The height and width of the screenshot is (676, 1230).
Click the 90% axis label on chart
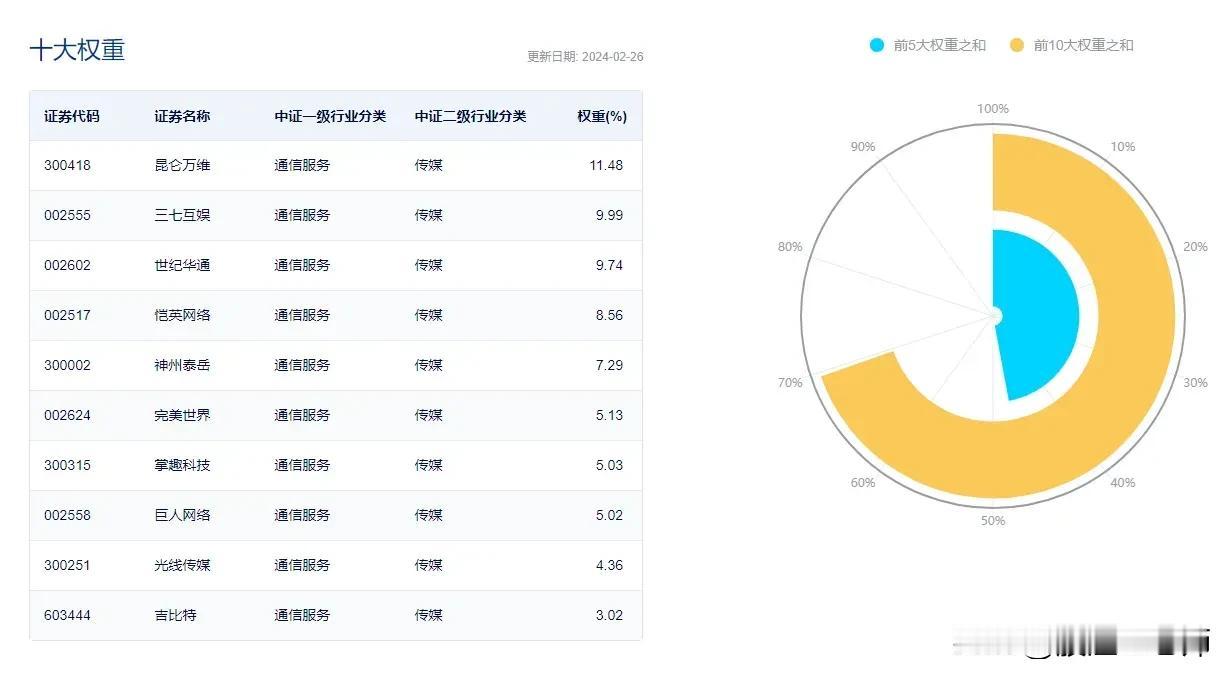point(863,147)
